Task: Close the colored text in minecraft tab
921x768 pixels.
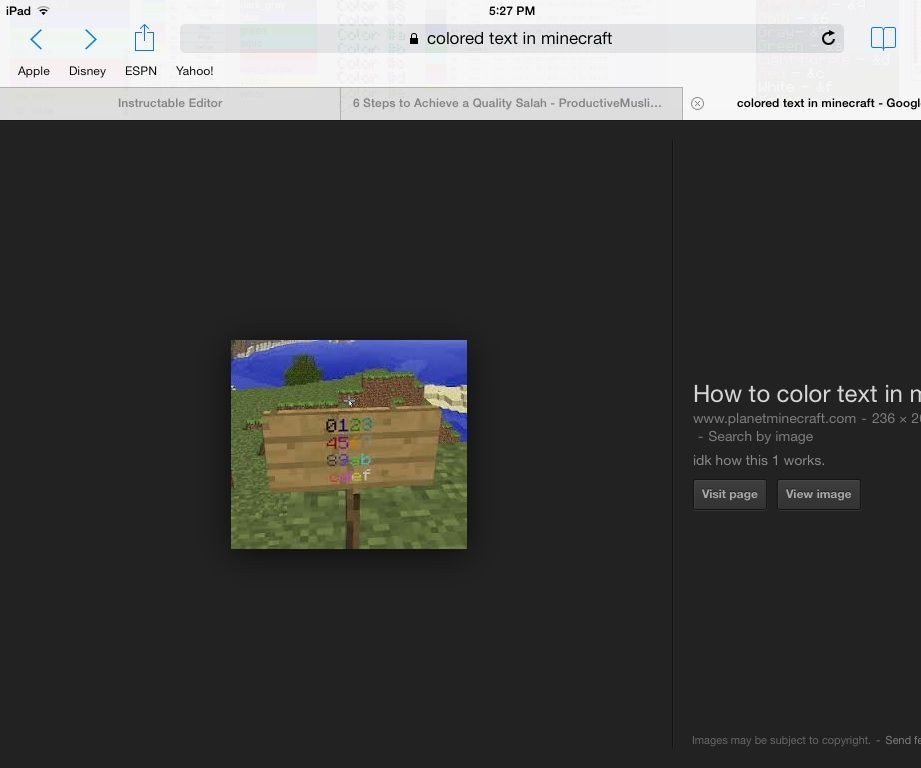Action: click(697, 104)
